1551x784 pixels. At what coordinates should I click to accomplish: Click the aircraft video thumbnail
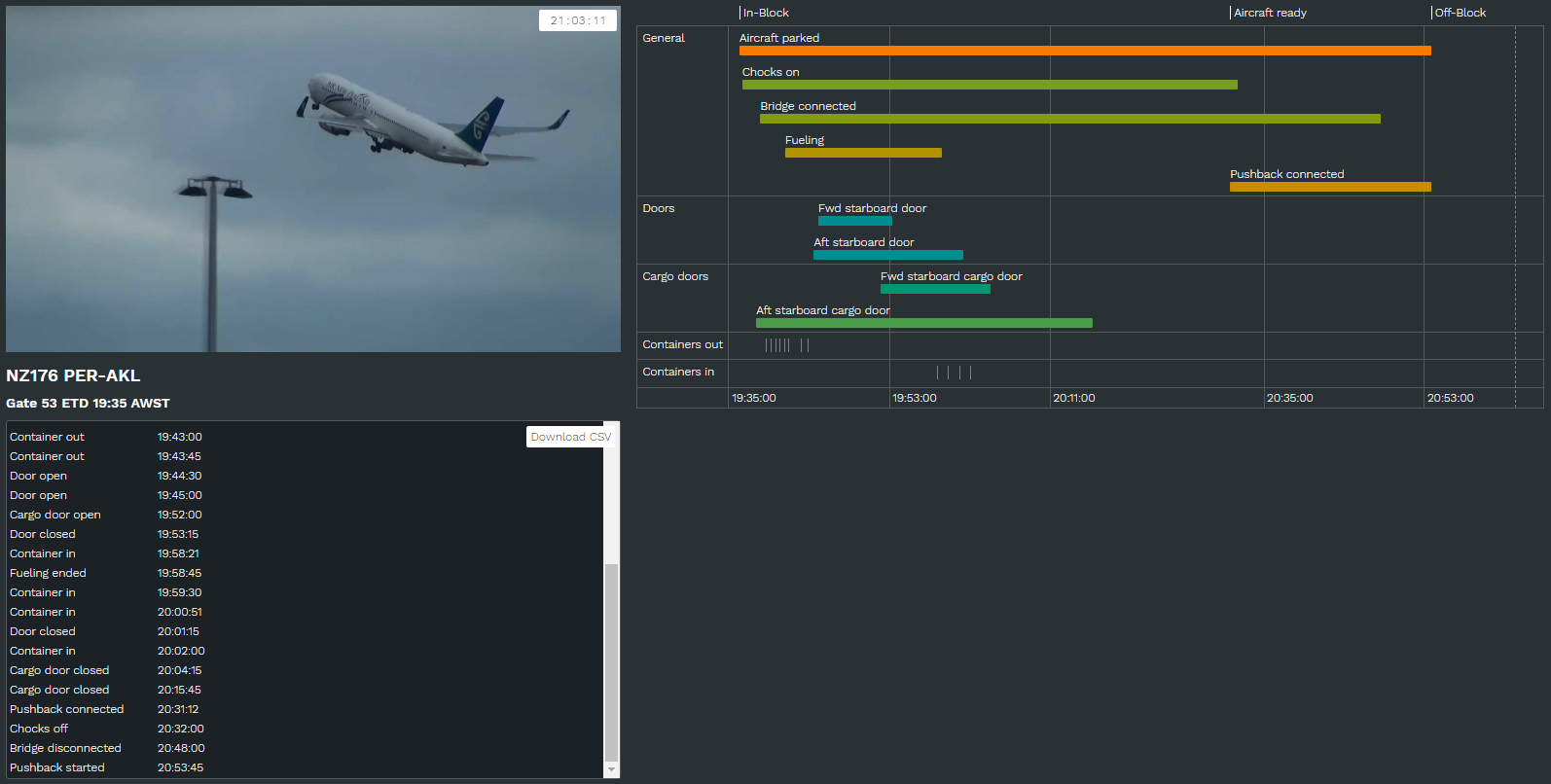(x=313, y=179)
